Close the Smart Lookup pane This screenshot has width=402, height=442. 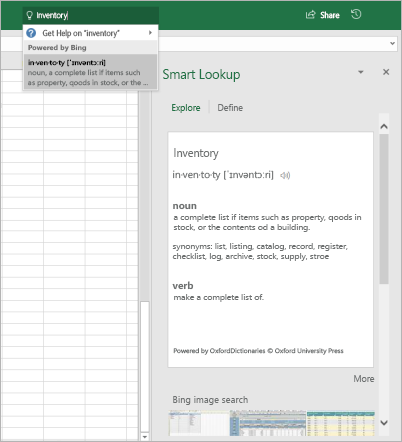pyautogui.click(x=386, y=72)
